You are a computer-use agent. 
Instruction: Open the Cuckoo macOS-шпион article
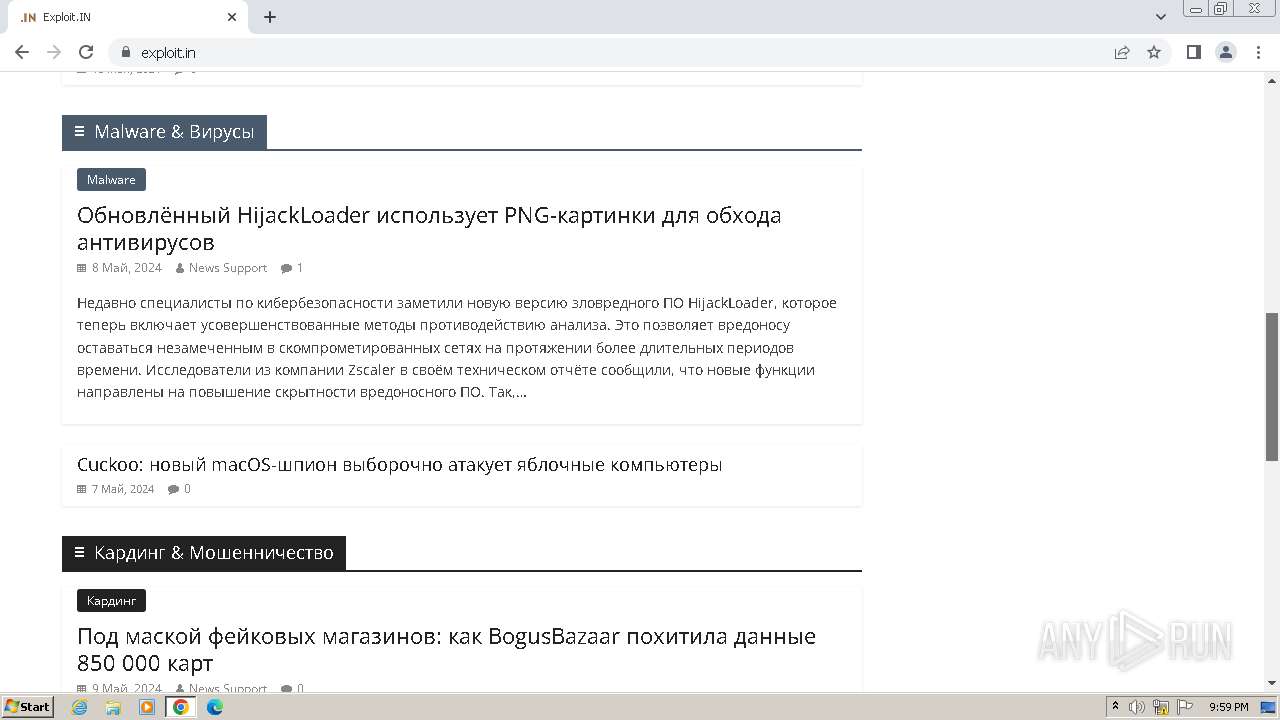pyautogui.click(x=399, y=464)
